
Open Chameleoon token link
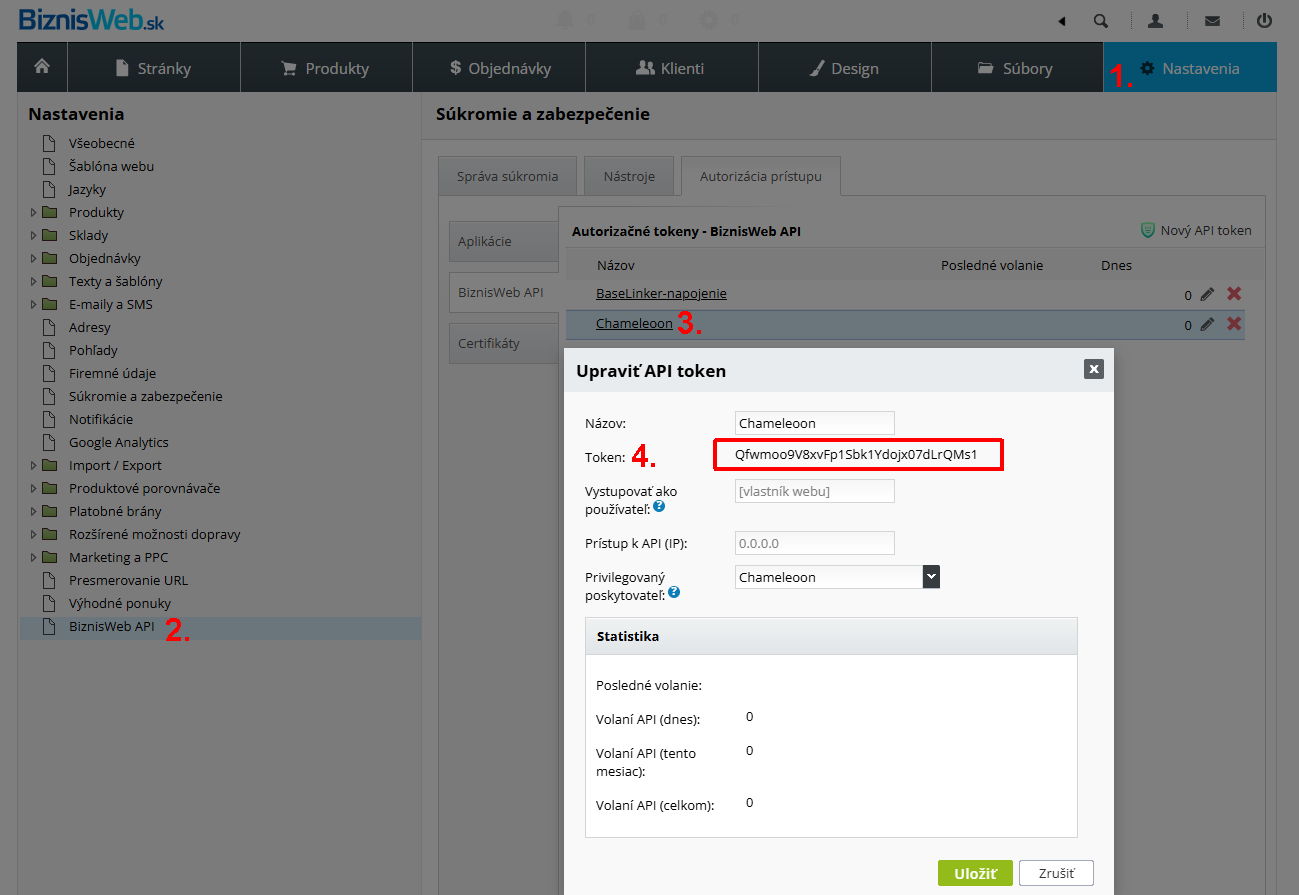tap(634, 323)
